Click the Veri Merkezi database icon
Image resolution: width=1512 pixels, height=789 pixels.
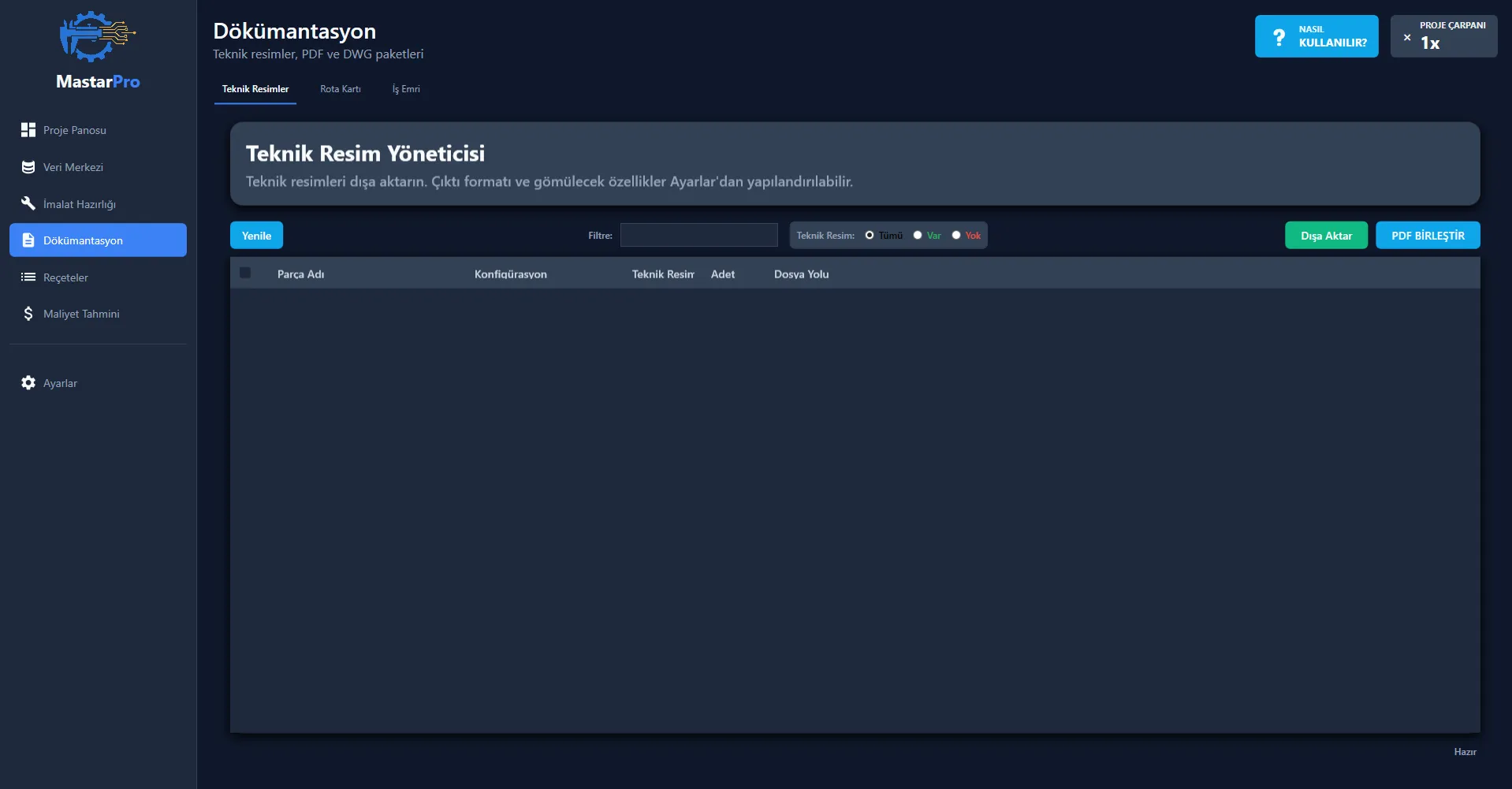(28, 167)
